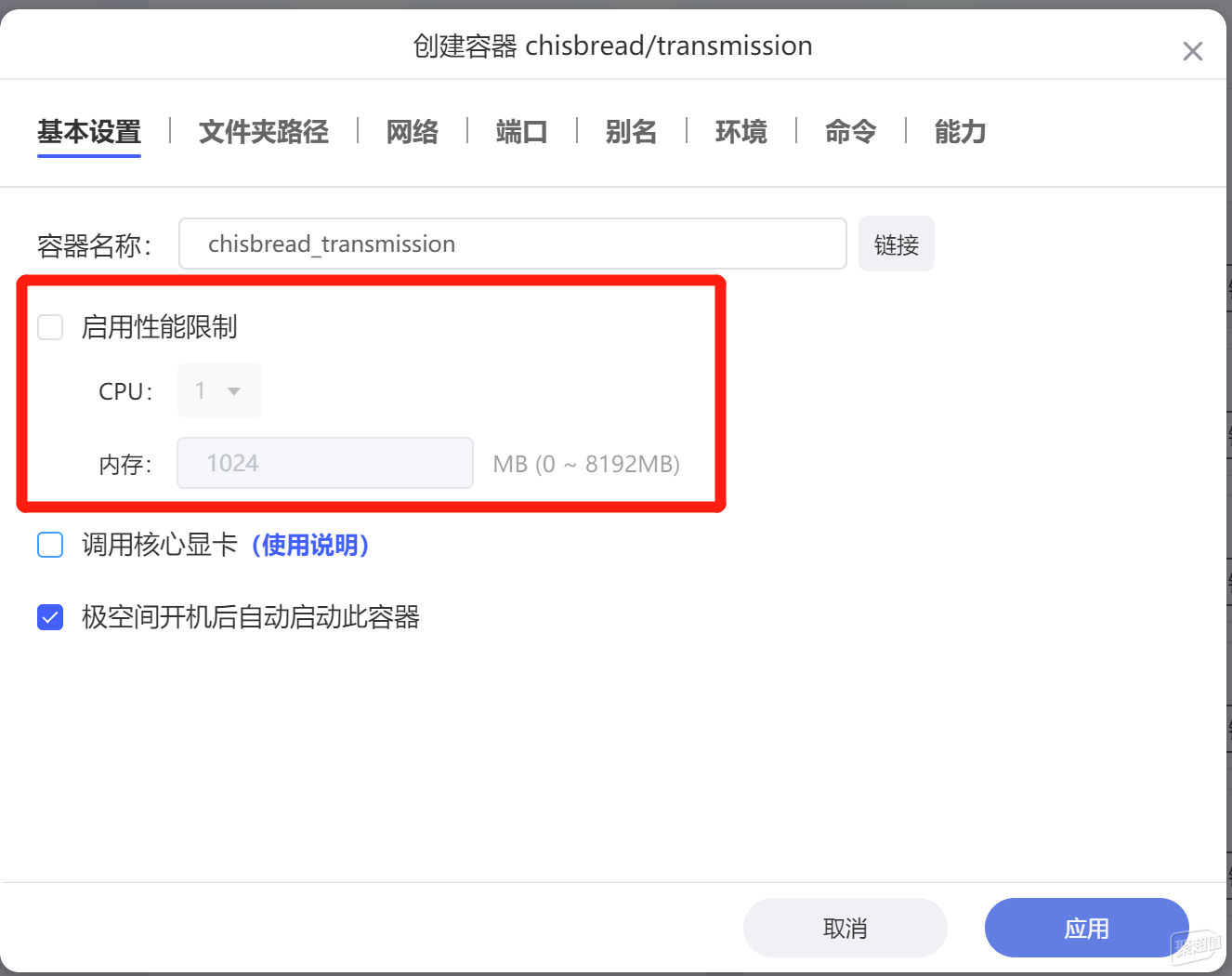Check the 调用核心显卡 checkbox

pos(50,545)
